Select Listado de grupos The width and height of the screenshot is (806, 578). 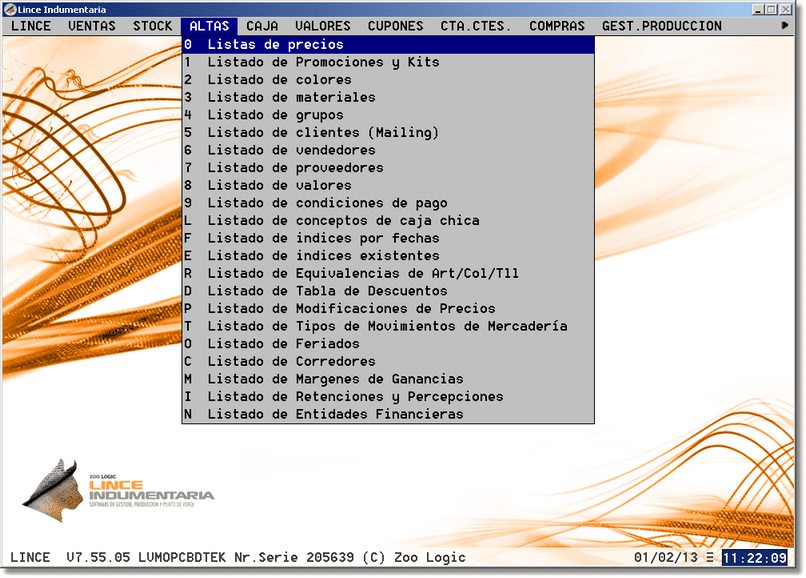[x=389, y=115]
